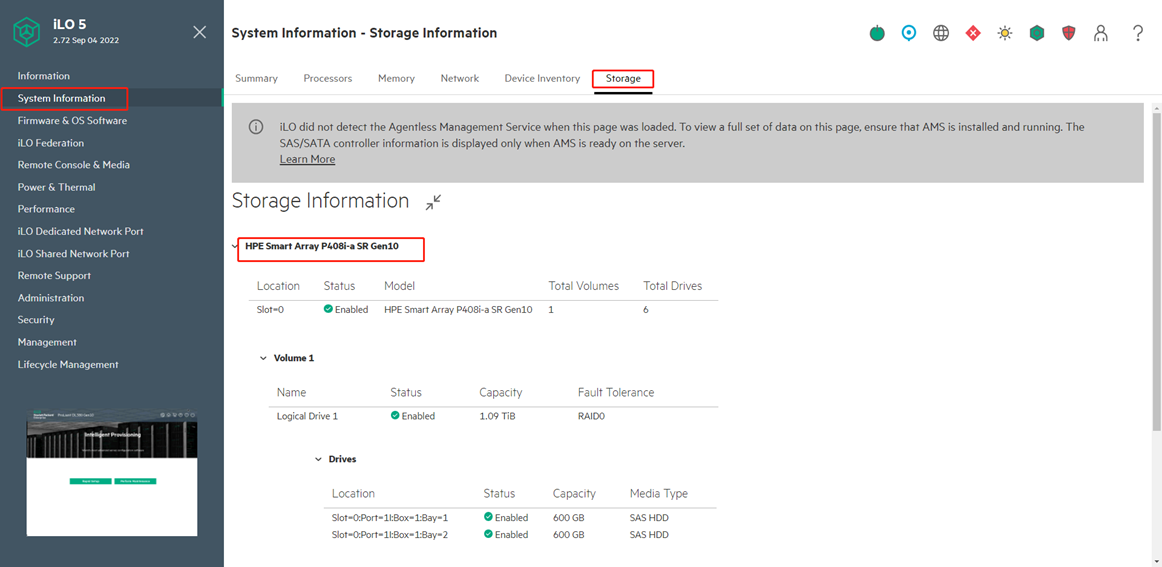The image size is (1162, 567).
Task: Click the blue UID indicator icon
Action: [x=908, y=33]
